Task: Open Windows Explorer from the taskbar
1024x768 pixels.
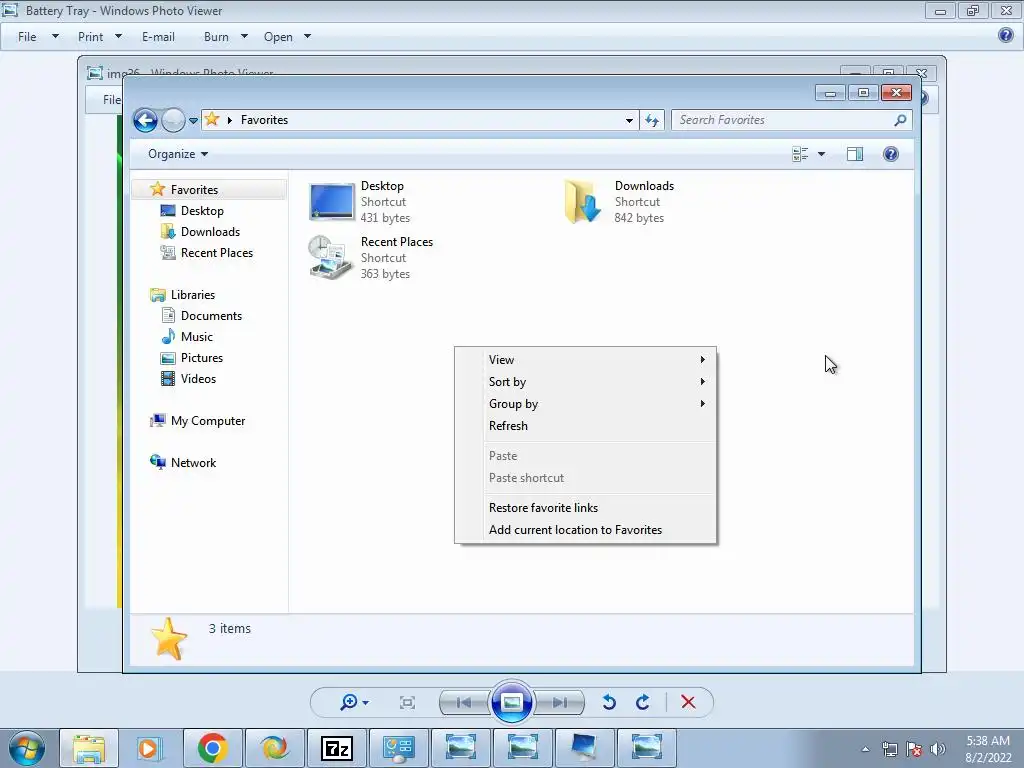Action: (x=89, y=748)
